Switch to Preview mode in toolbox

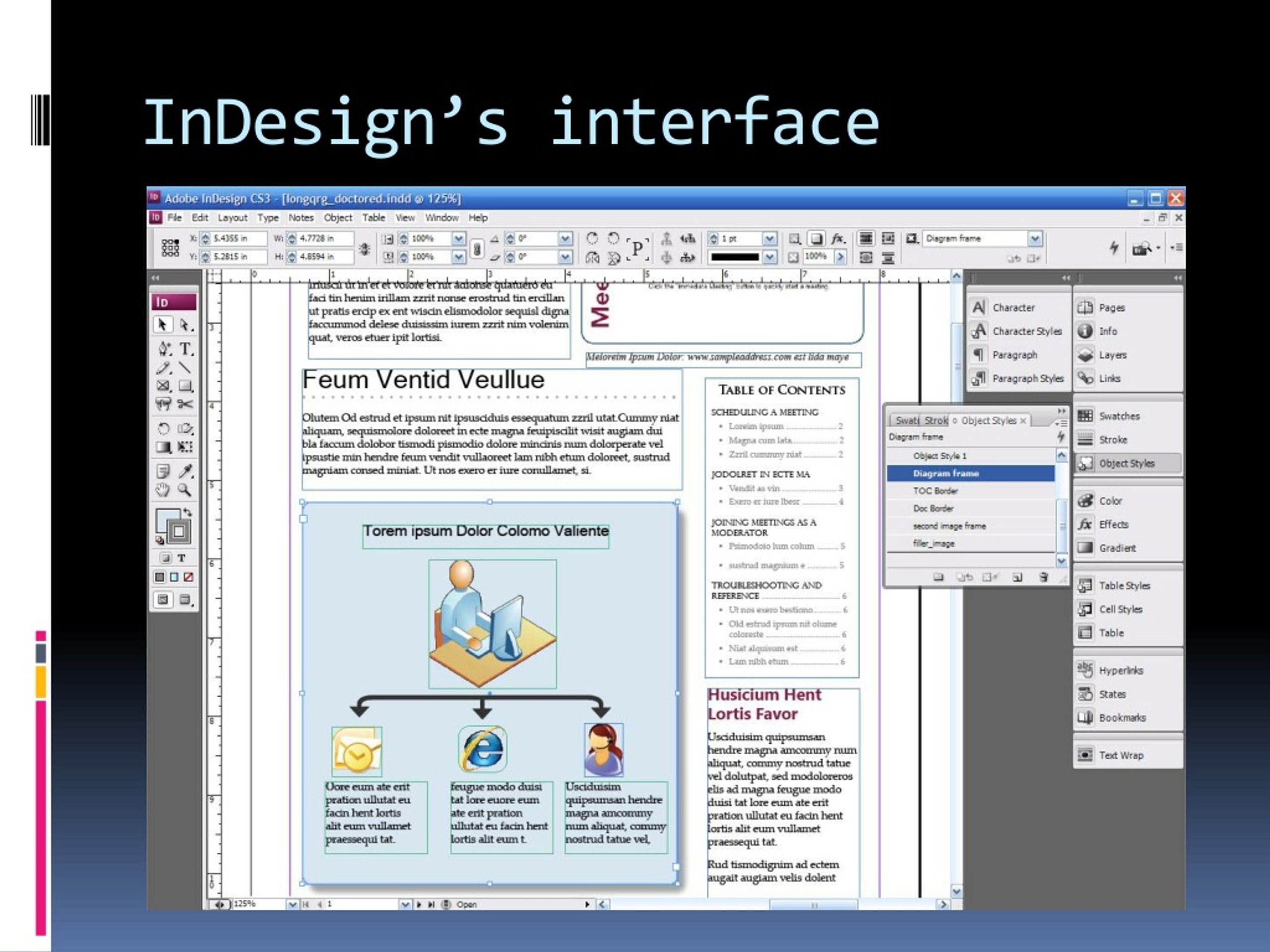(185, 599)
